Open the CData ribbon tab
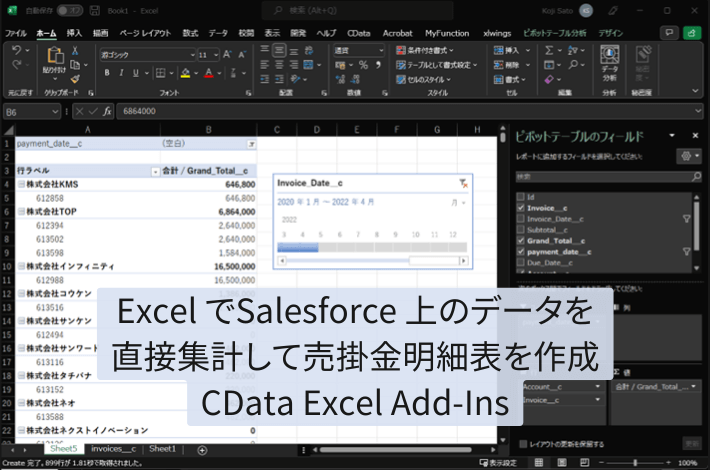This screenshot has height=470, width=710. tap(358, 33)
